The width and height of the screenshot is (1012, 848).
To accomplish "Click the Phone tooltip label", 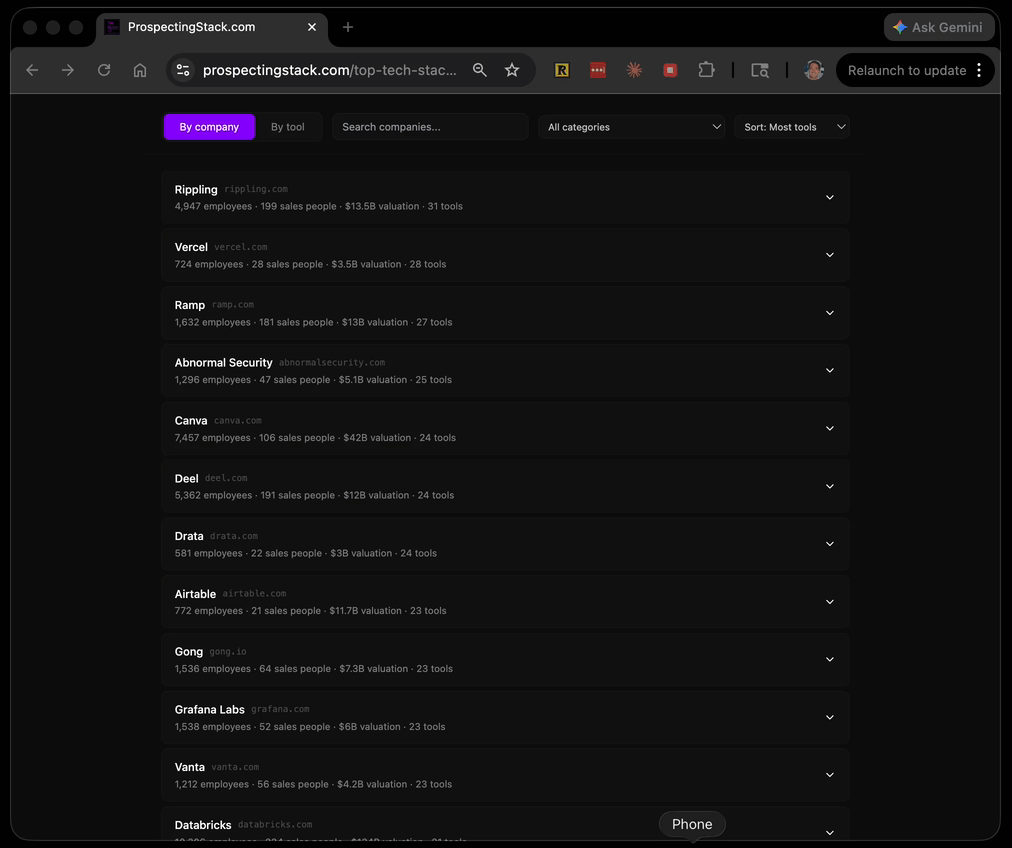I will tap(692, 824).
